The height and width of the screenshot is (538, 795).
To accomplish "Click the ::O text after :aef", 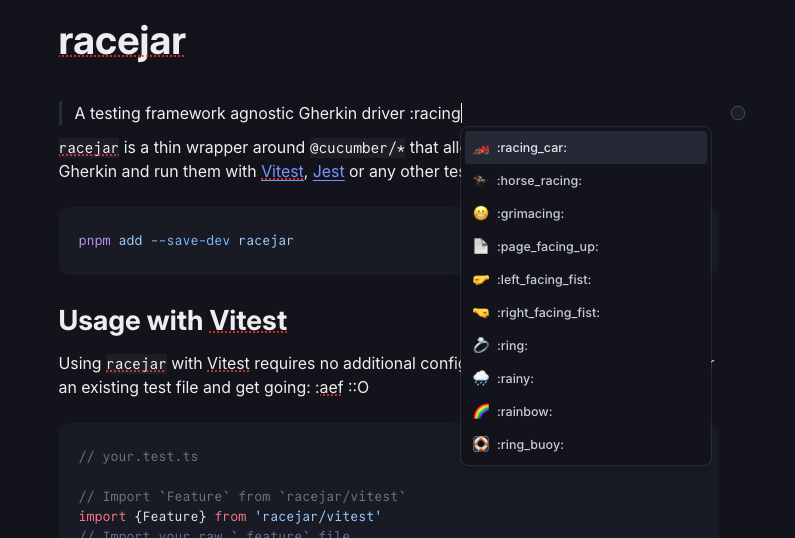I will pyautogui.click(x=358, y=387).
